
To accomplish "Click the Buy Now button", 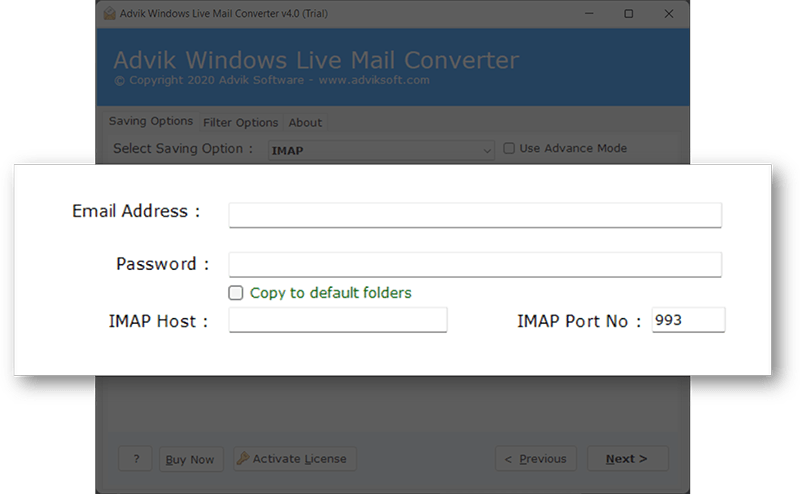I will tap(190, 459).
